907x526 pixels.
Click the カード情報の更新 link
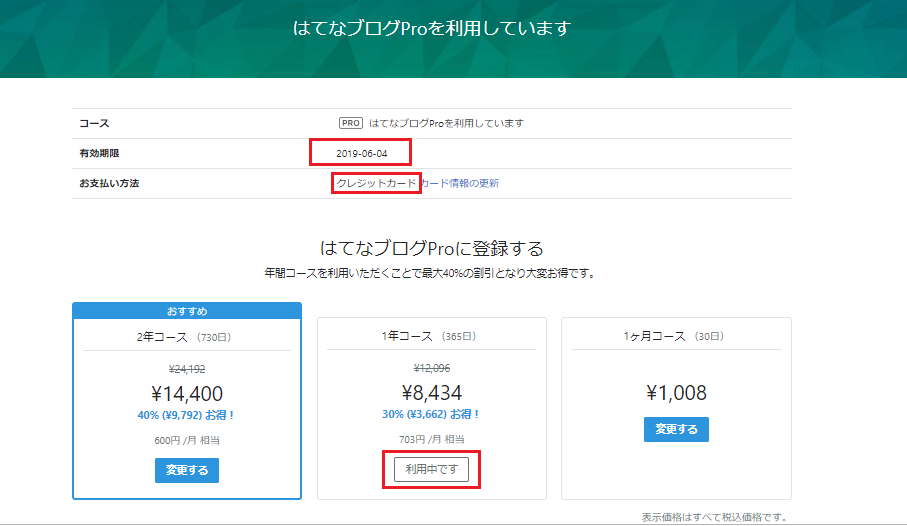coord(460,183)
